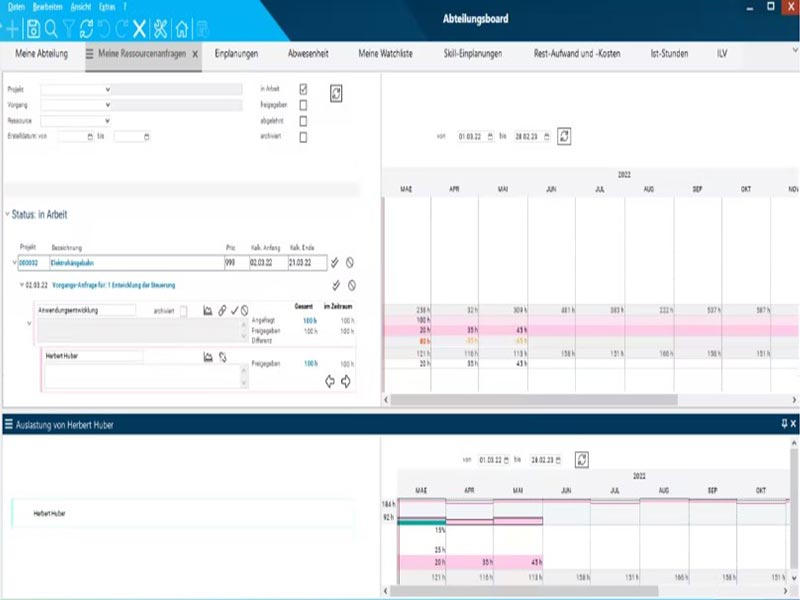Go home with the house toolbar icon

tap(182, 29)
